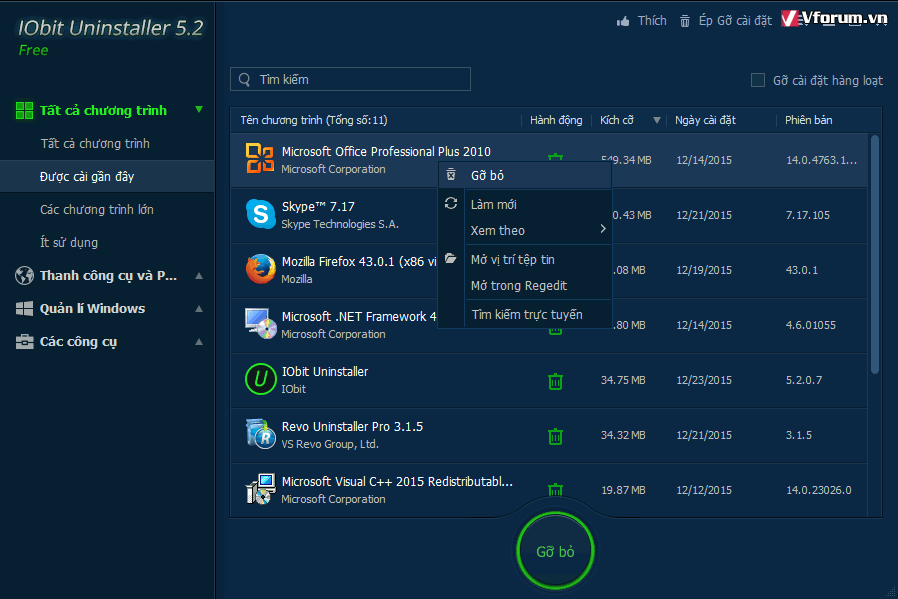898x599 pixels.
Task: Expand the Thanh công cụ và P... section arrow
Action: tap(199, 275)
